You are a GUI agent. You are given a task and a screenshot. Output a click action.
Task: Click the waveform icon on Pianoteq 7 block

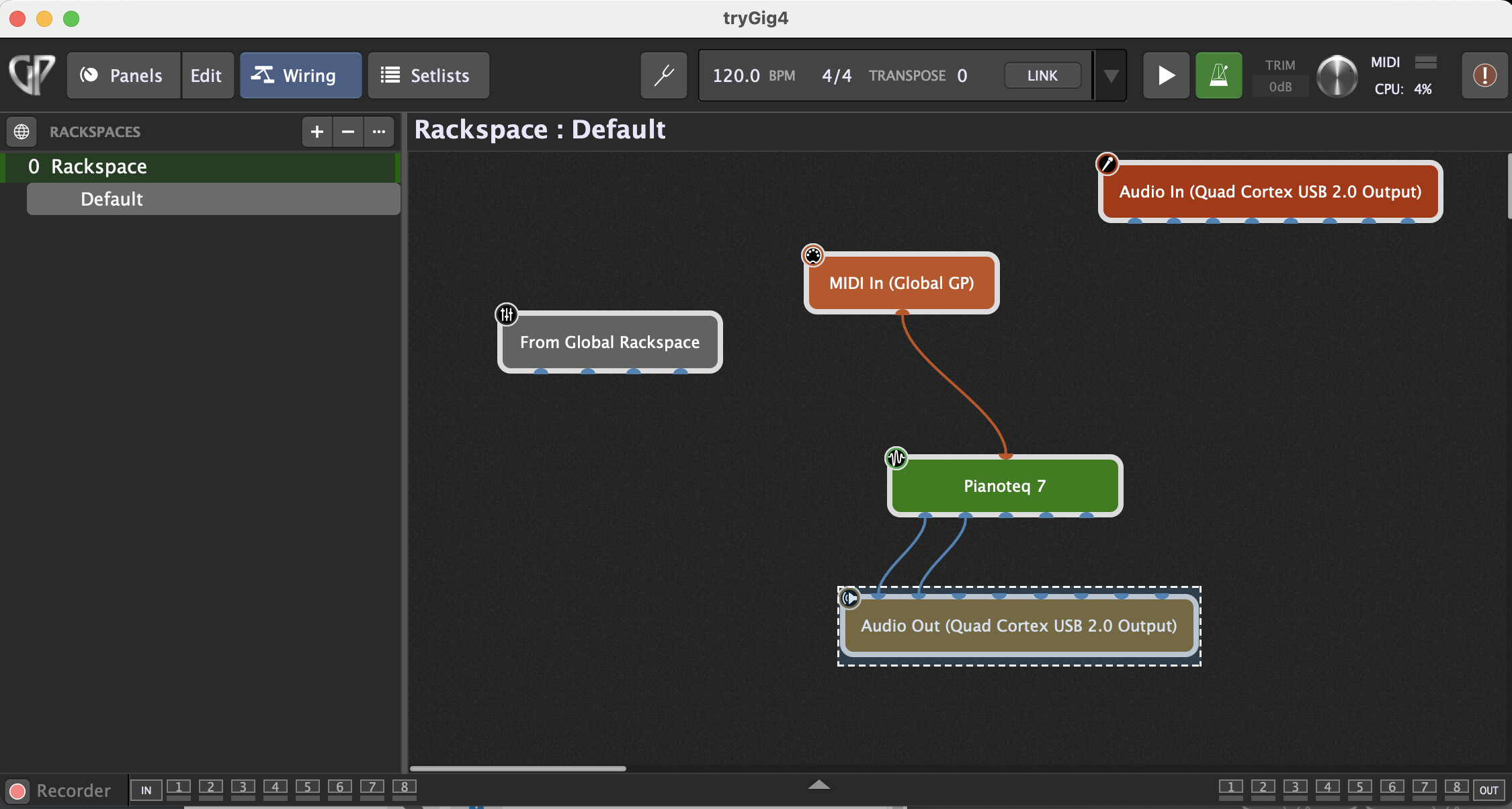point(896,458)
